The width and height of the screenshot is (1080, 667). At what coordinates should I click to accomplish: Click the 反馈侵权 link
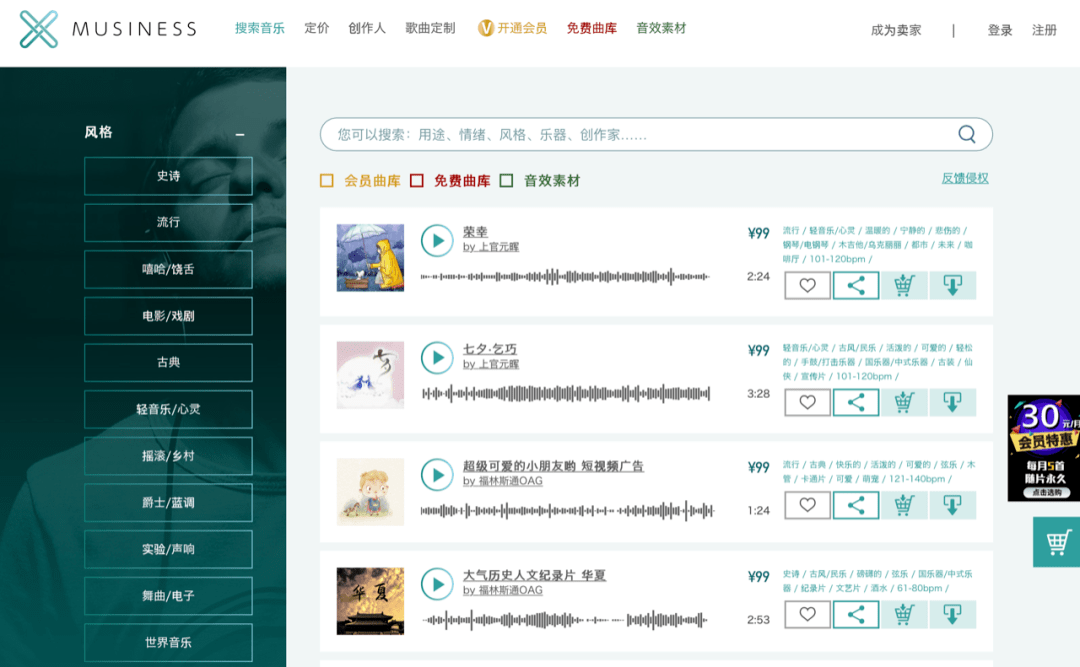pos(965,178)
